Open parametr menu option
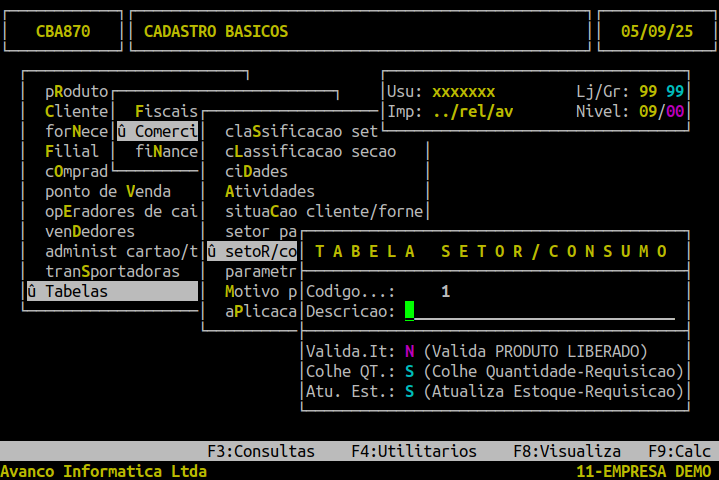The height and width of the screenshot is (480, 719). coord(261,271)
